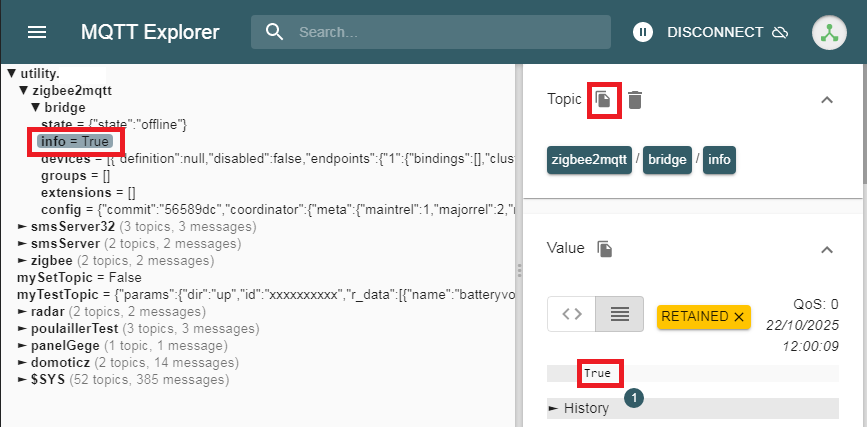Collapse the Value panel
Image resolution: width=867 pixels, height=427 pixels.
pyautogui.click(x=826, y=249)
